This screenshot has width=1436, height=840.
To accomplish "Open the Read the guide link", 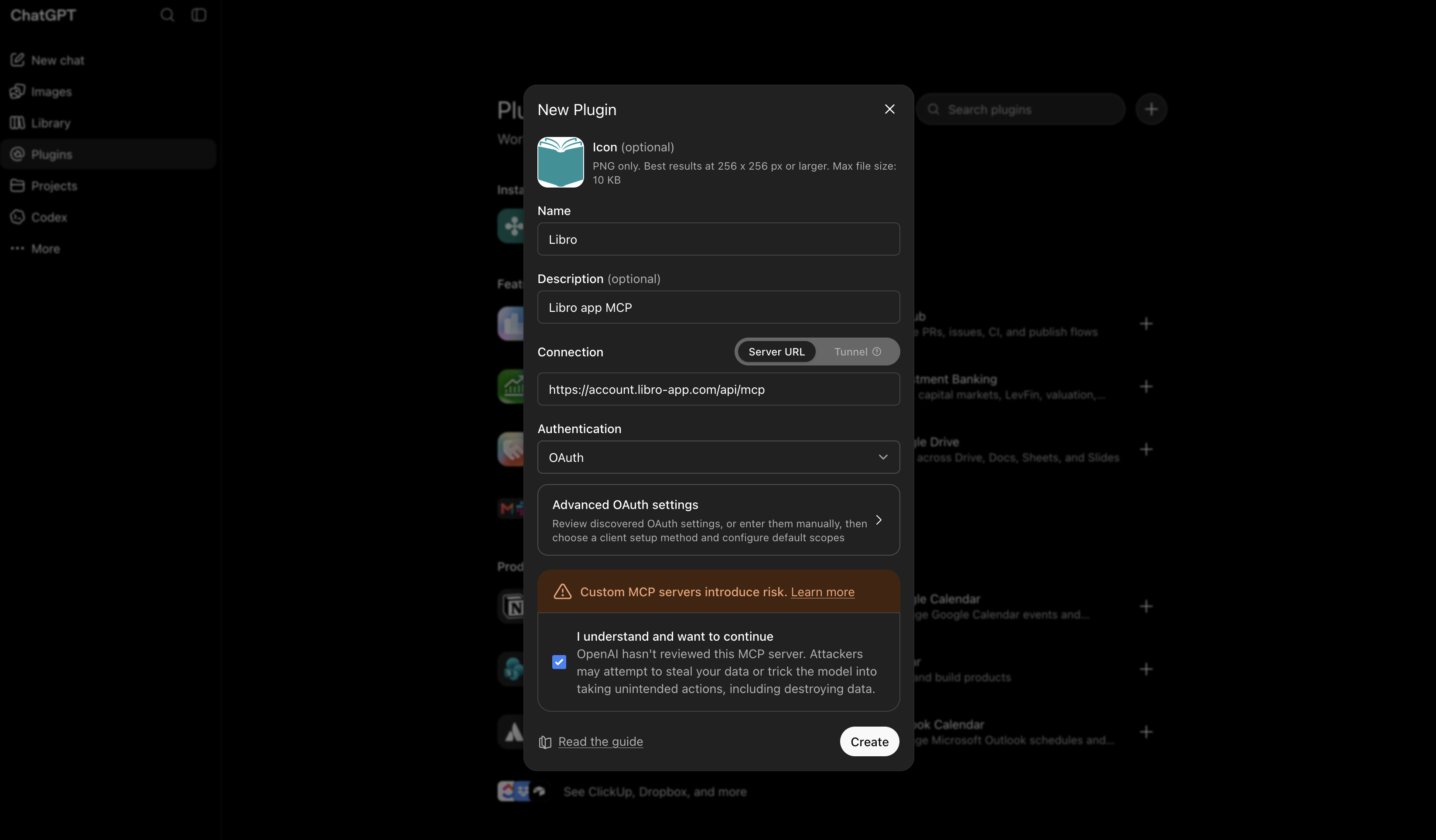I will click(601, 741).
